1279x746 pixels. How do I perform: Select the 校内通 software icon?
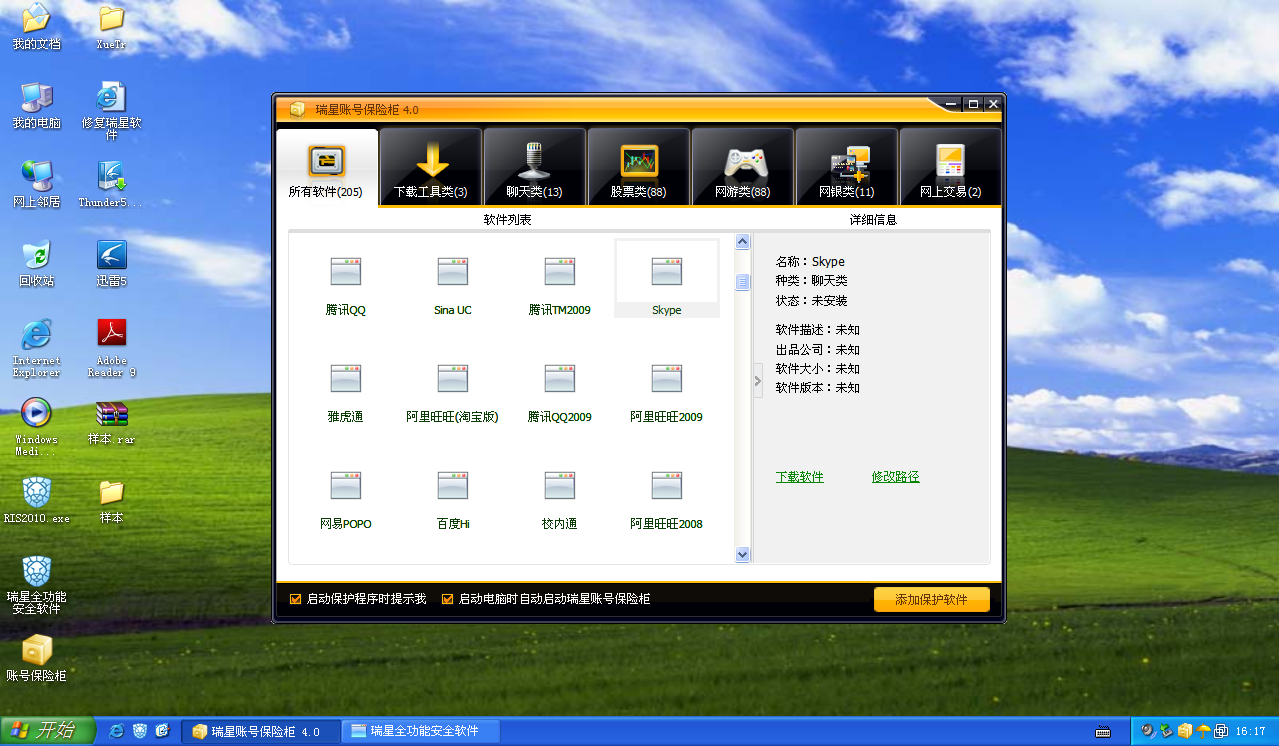click(559, 485)
